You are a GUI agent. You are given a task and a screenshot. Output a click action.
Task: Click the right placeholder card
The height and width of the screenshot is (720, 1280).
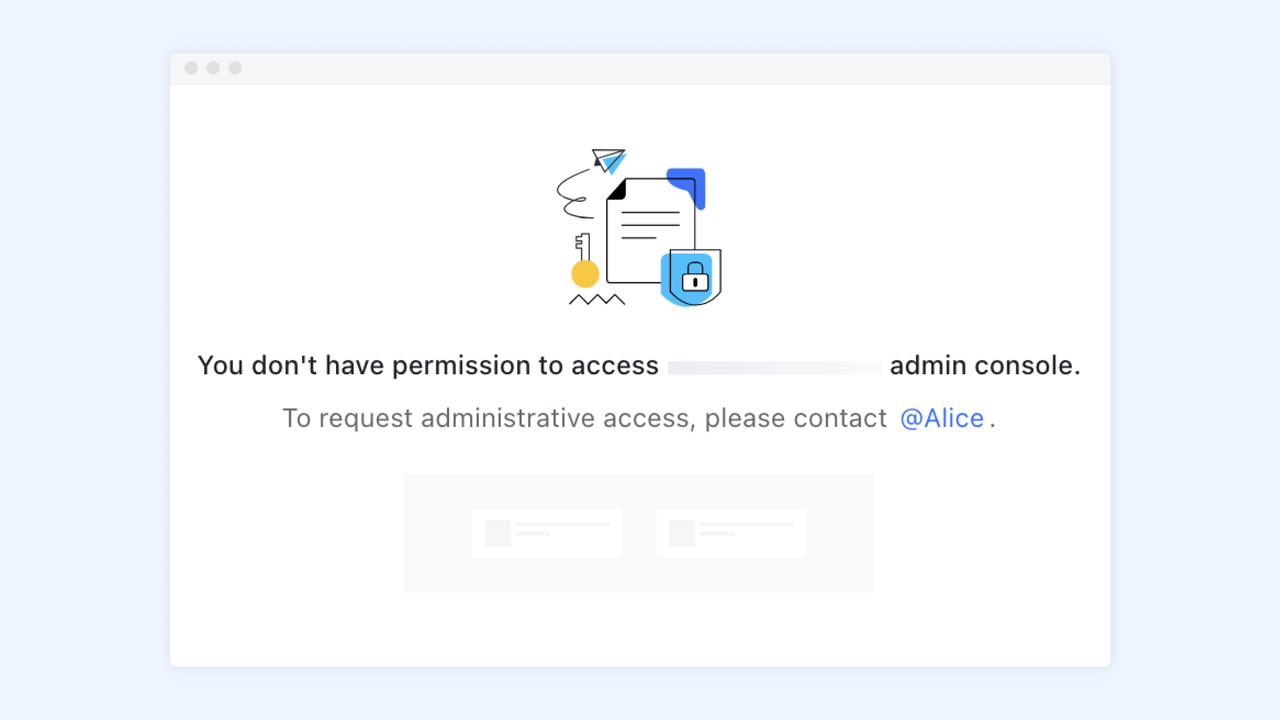(x=731, y=533)
